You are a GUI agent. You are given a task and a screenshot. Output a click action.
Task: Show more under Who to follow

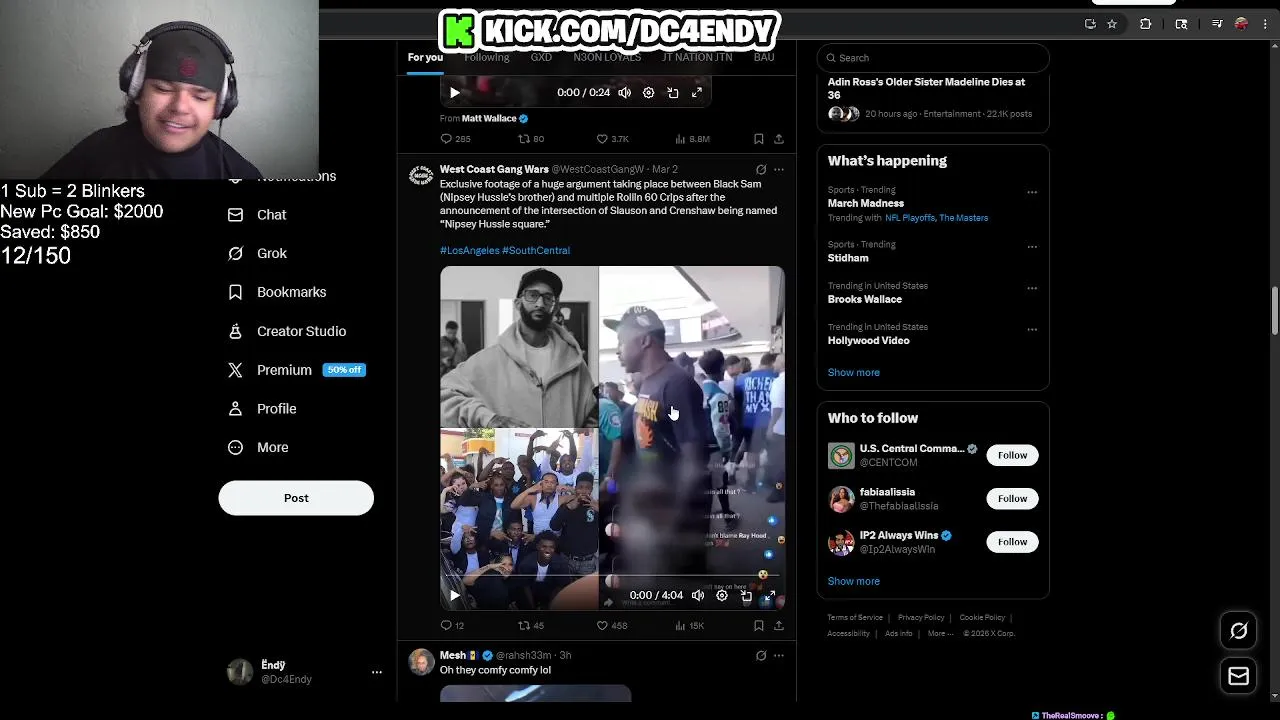click(853, 581)
